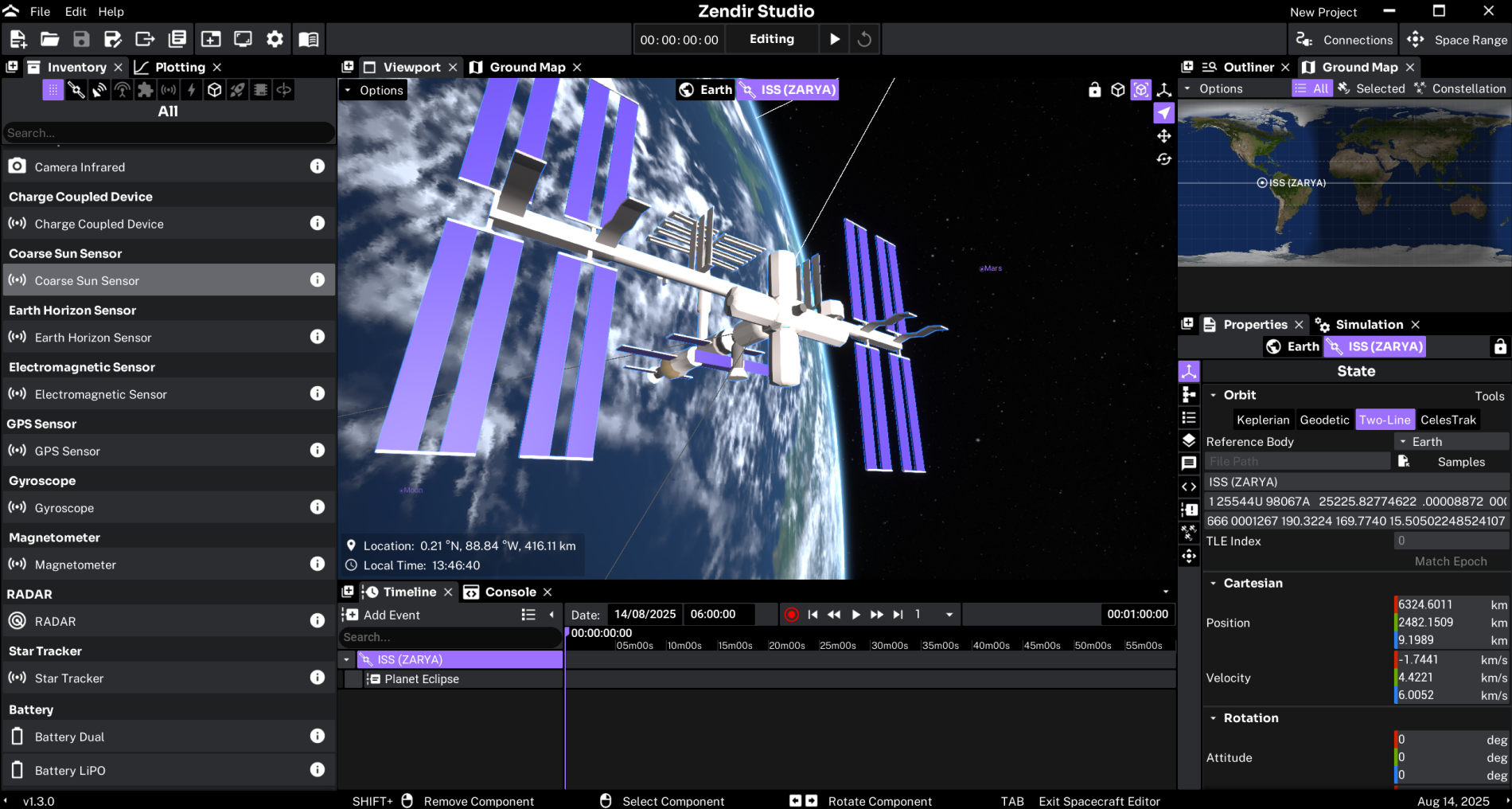
Task: Switch to the Plotting tab
Action: click(x=179, y=67)
